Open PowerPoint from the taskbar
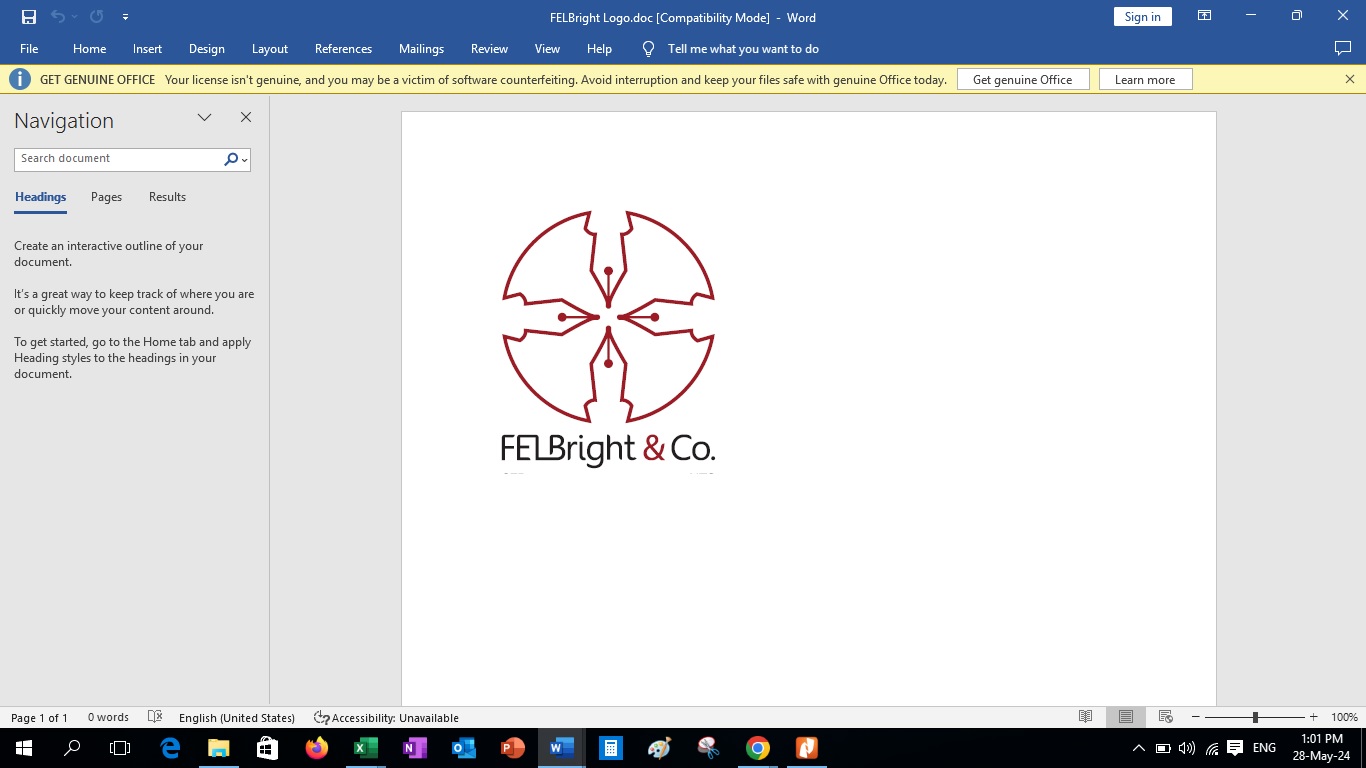 (x=512, y=748)
